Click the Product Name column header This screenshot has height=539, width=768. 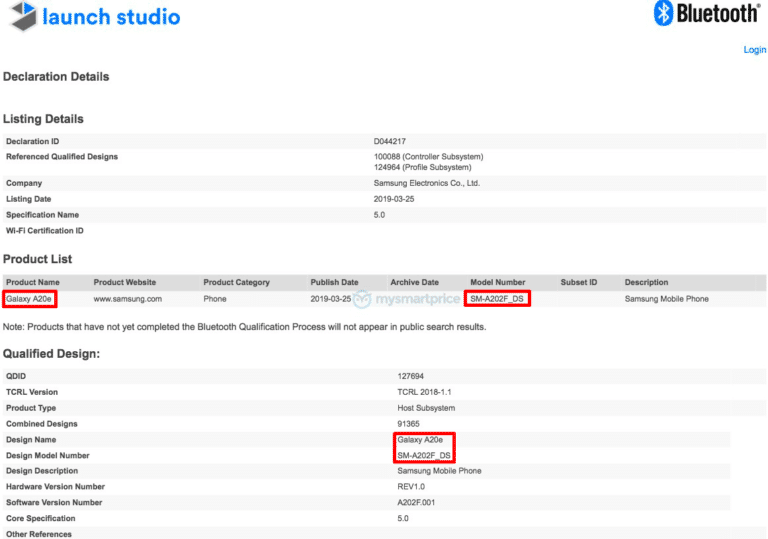click(x=33, y=282)
